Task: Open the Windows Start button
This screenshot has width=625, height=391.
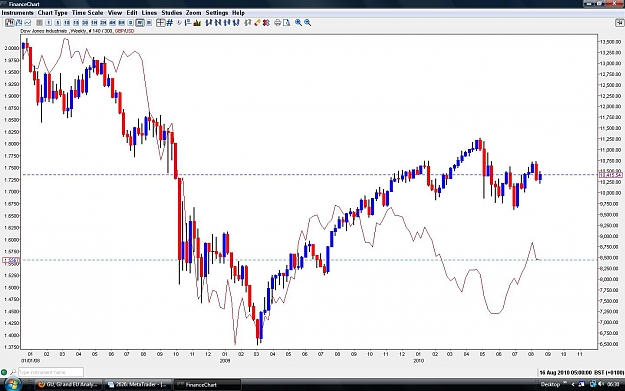Action: 12,385
